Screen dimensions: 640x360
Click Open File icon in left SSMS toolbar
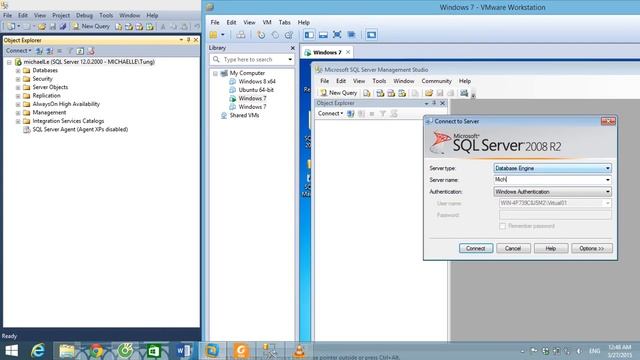(42, 27)
